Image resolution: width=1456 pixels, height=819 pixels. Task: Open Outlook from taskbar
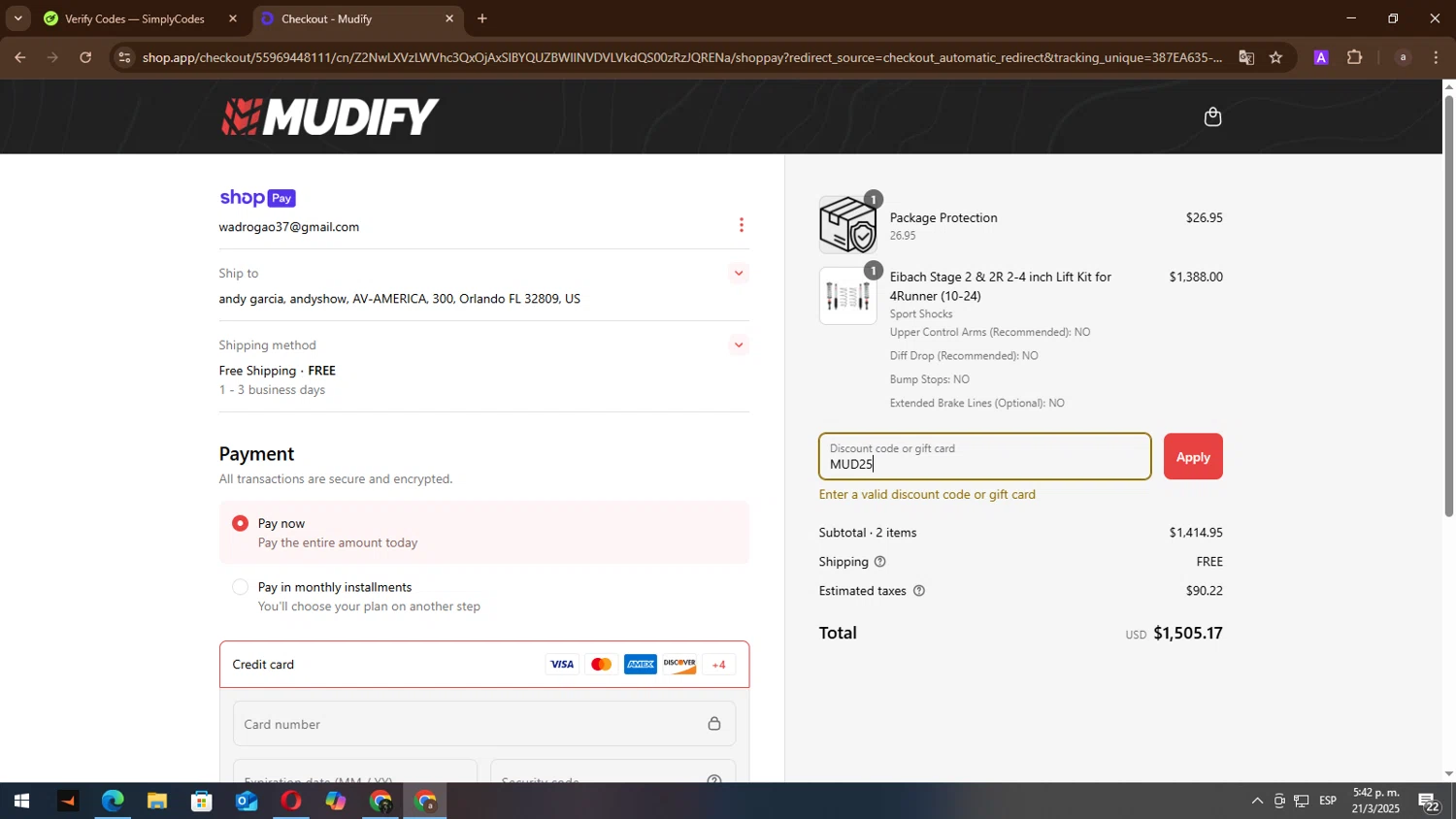point(247,802)
